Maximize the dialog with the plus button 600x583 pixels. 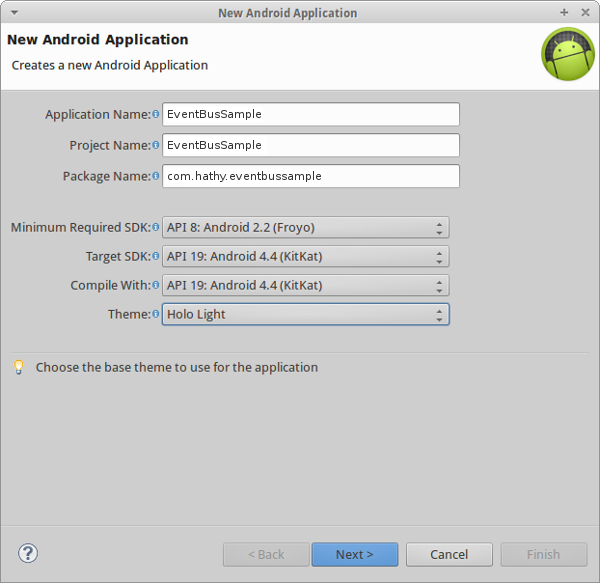[564, 13]
